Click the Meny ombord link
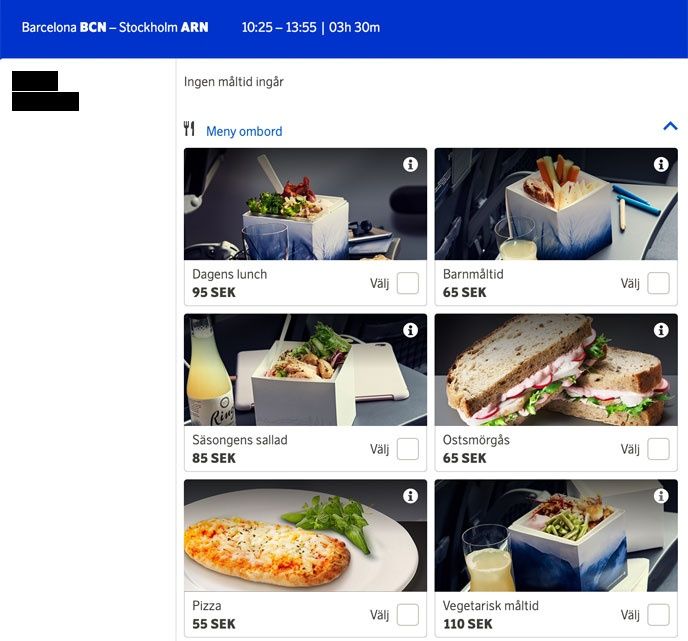Screen dimensions: 688x641 pos(244,131)
